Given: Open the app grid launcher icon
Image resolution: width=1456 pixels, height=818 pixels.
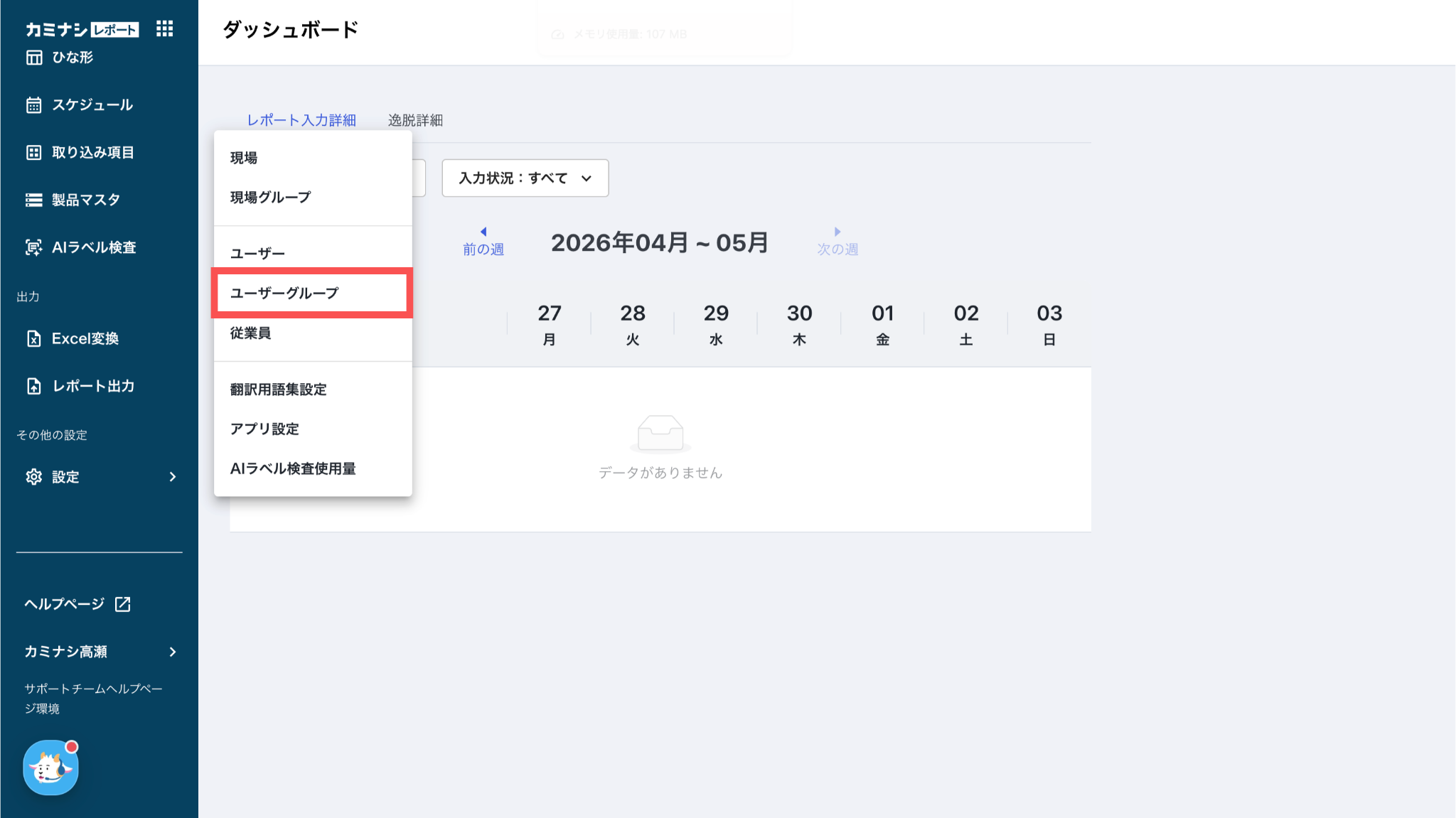Looking at the screenshot, I should coord(165,28).
